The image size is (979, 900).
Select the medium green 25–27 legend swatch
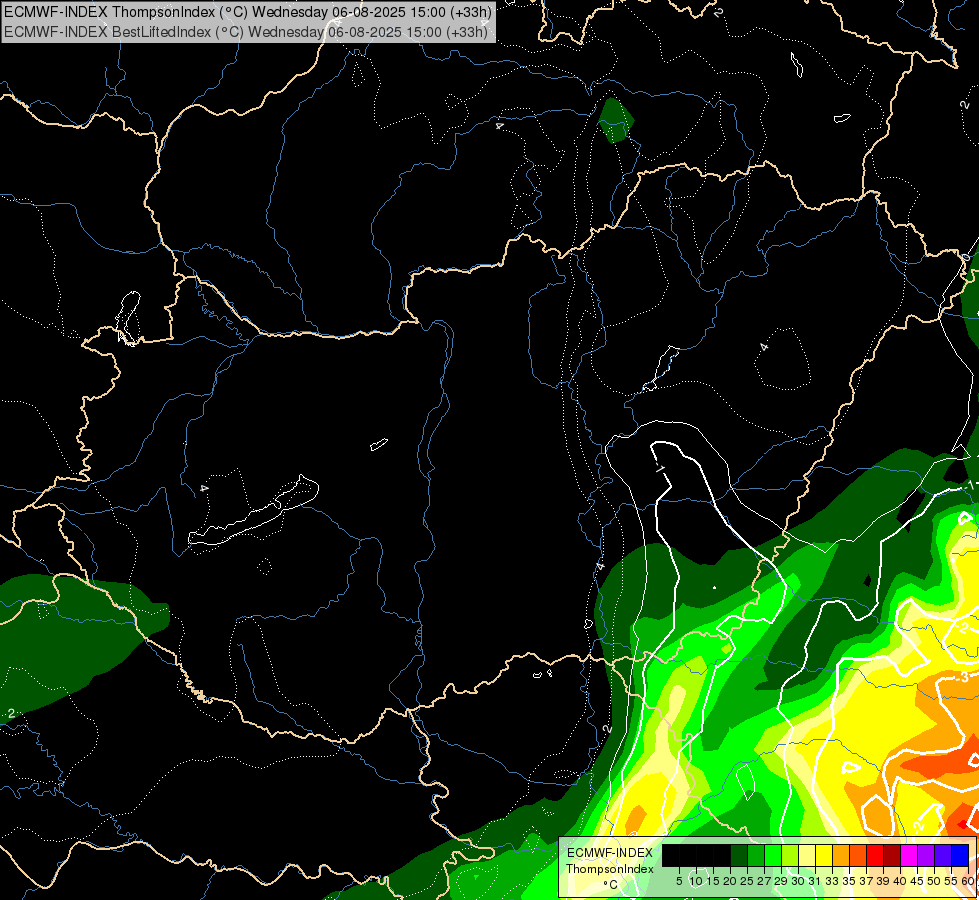click(x=756, y=855)
